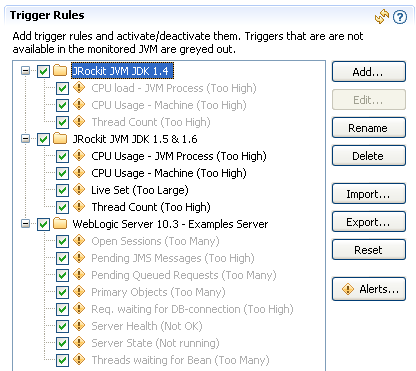Click warning icon beside Primary Objects (Too Many)

click(x=79, y=292)
